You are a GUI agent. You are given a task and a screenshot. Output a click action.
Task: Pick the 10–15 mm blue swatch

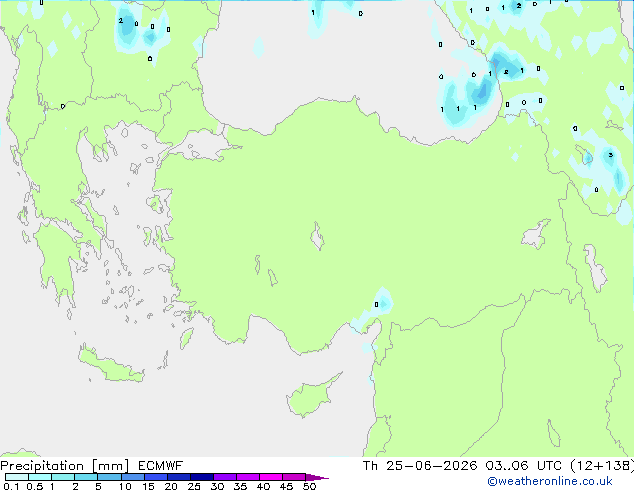pos(133,477)
